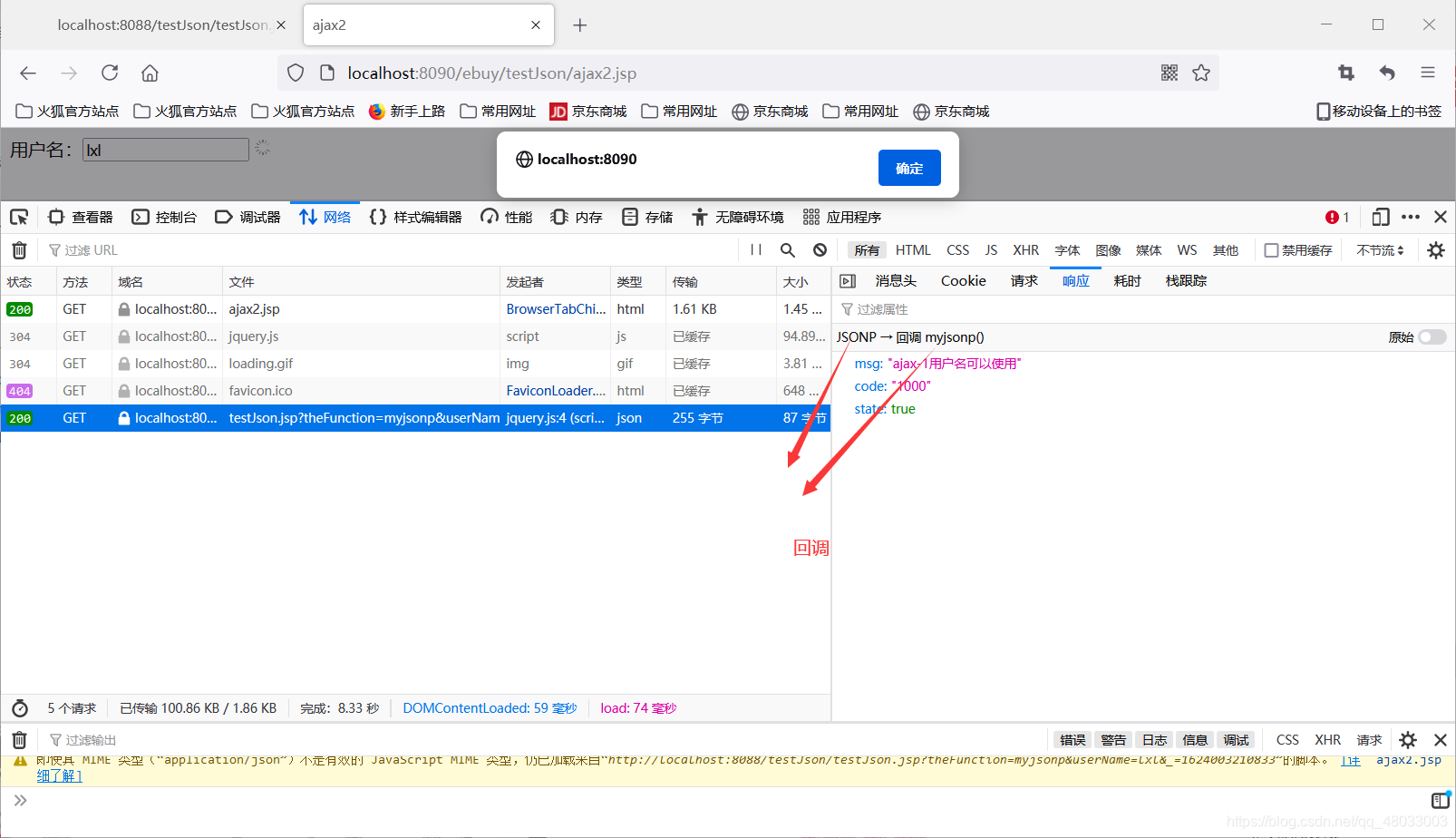Toggle the 错误 console filter
This screenshot has width=1456, height=838.
pyautogui.click(x=1073, y=740)
